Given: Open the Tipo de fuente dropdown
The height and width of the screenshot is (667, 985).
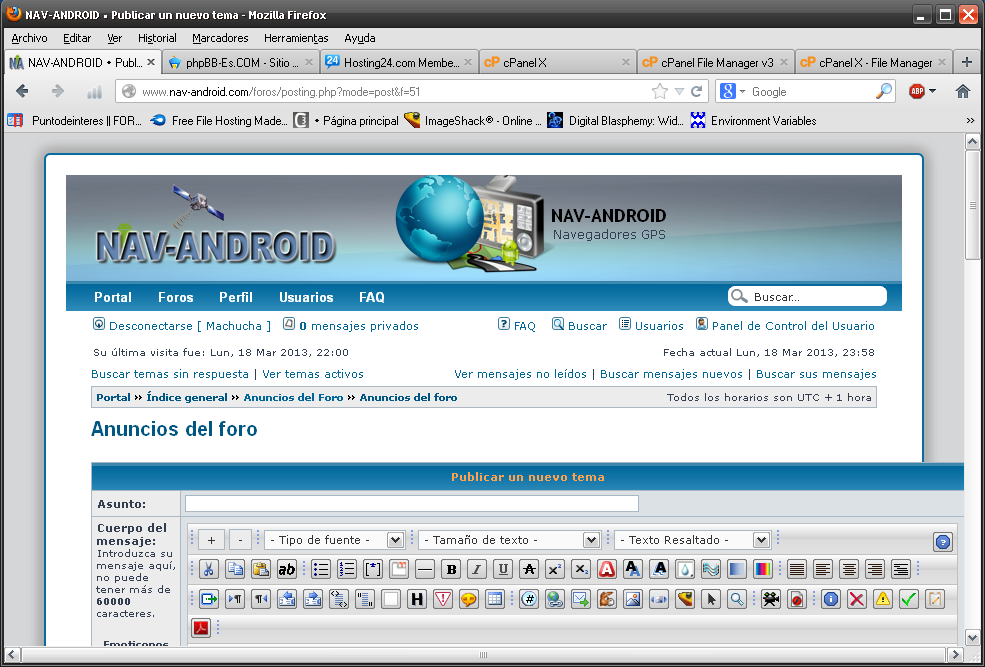Looking at the screenshot, I should click(x=334, y=540).
